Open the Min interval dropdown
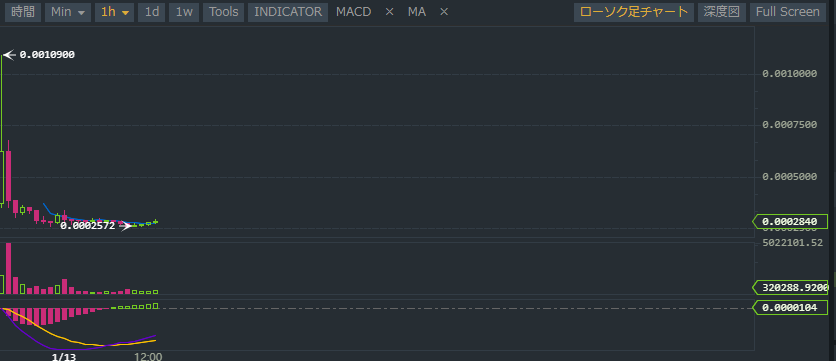836x361 pixels. 68,12
